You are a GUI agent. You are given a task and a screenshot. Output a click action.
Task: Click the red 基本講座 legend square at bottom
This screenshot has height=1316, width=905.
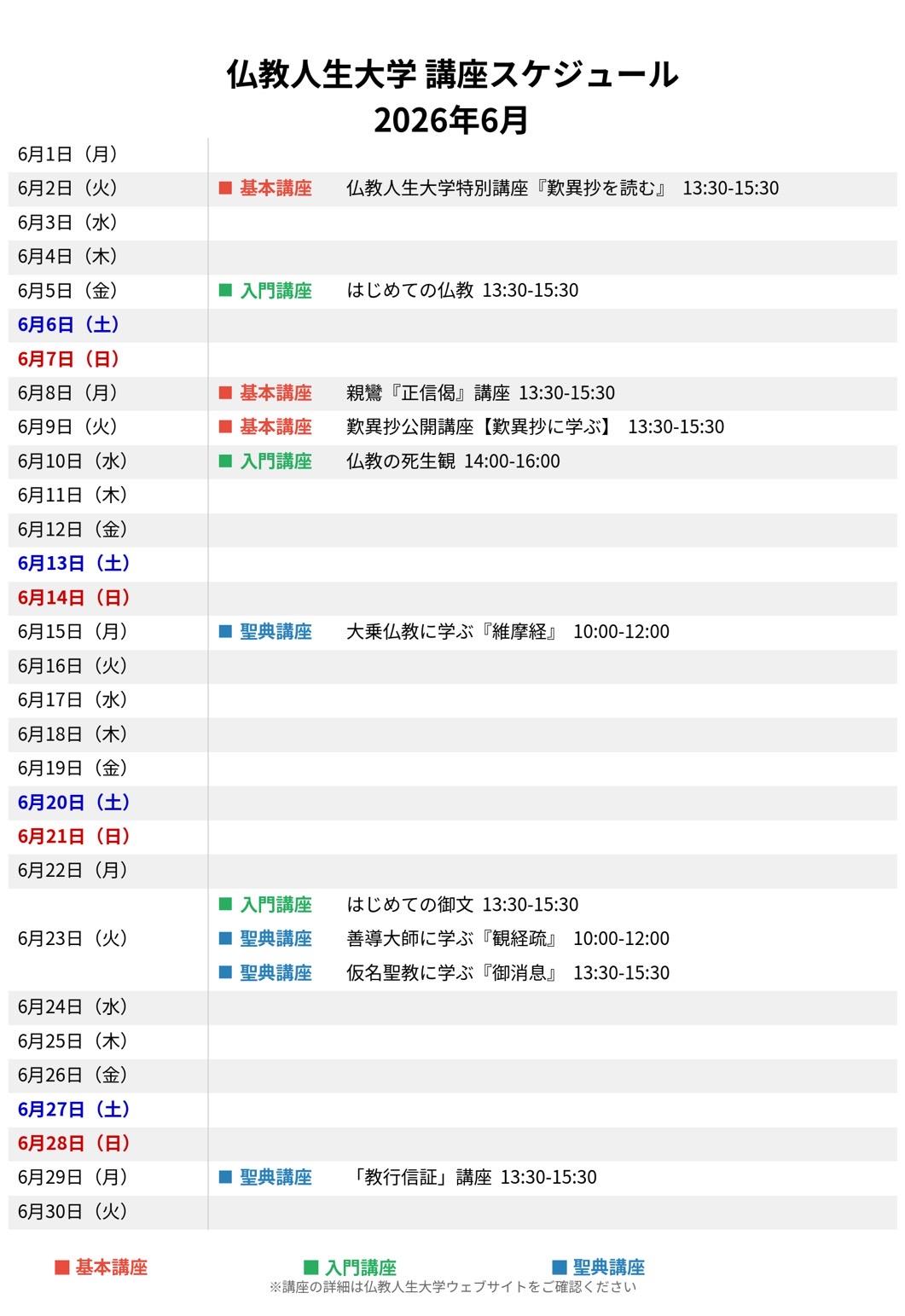point(61,1267)
